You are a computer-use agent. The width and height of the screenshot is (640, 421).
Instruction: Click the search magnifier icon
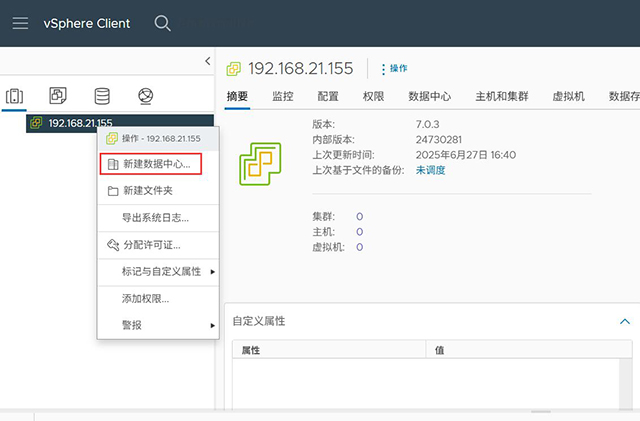162,23
